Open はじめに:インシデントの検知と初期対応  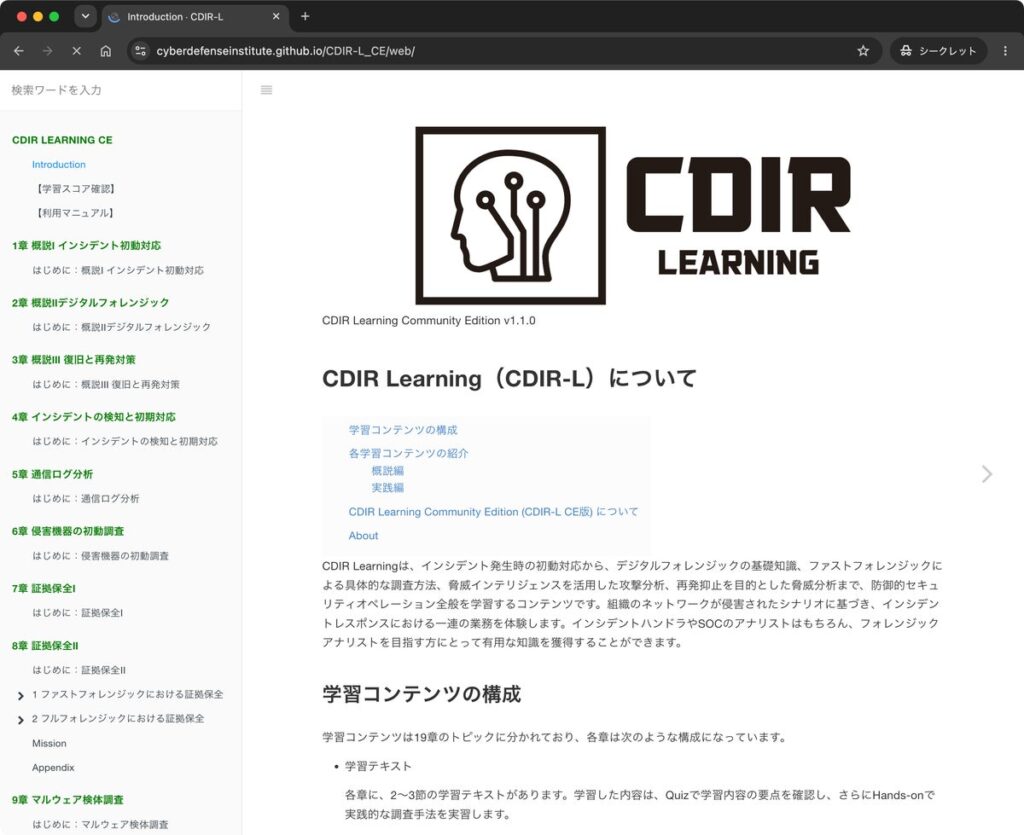coord(125,441)
